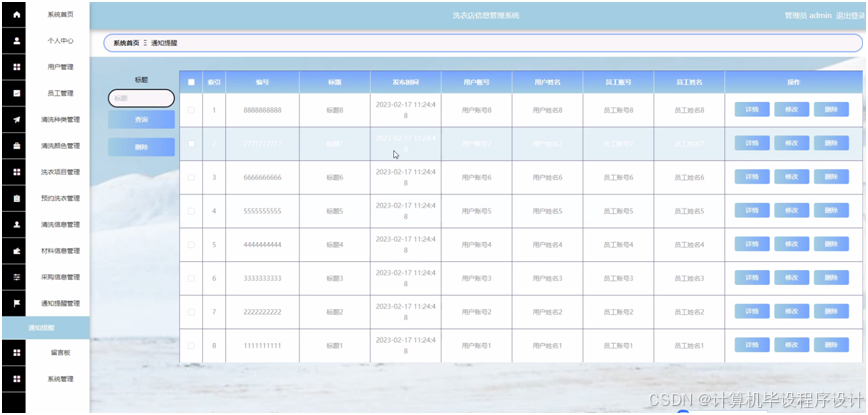
Task: Click 修改 for row 标题6
Action: pos(792,177)
